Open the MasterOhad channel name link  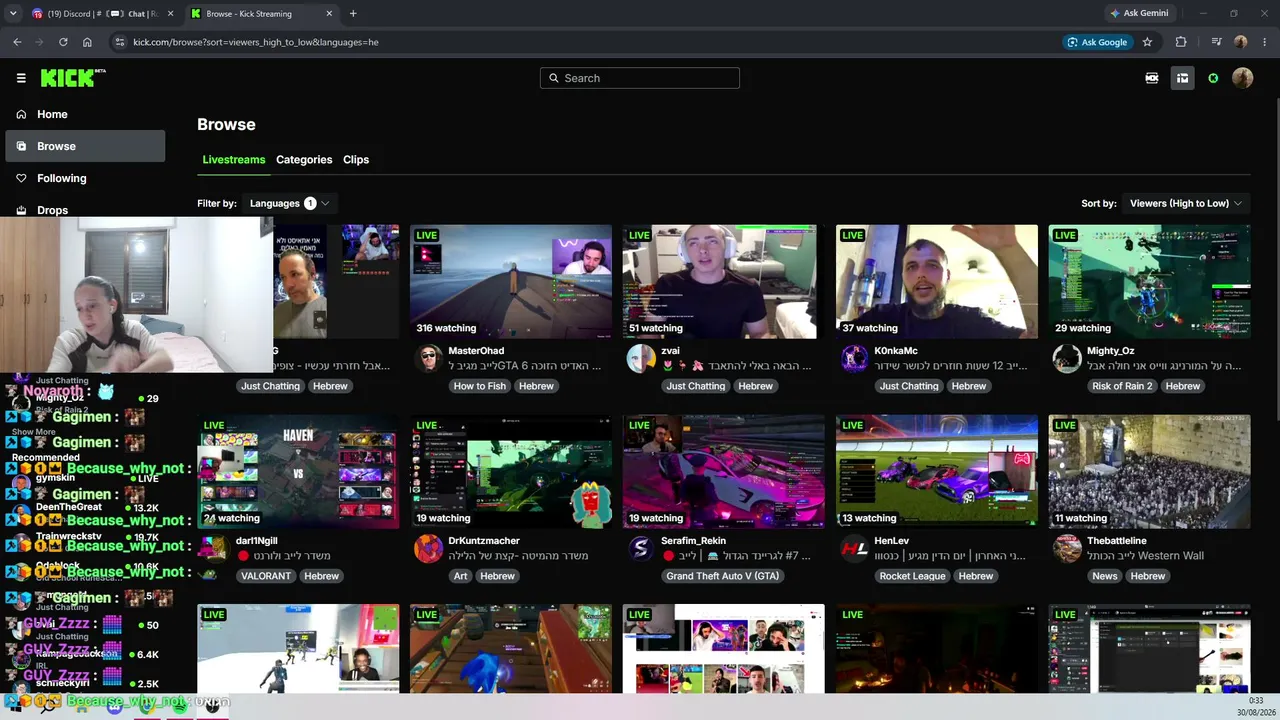(476, 351)
